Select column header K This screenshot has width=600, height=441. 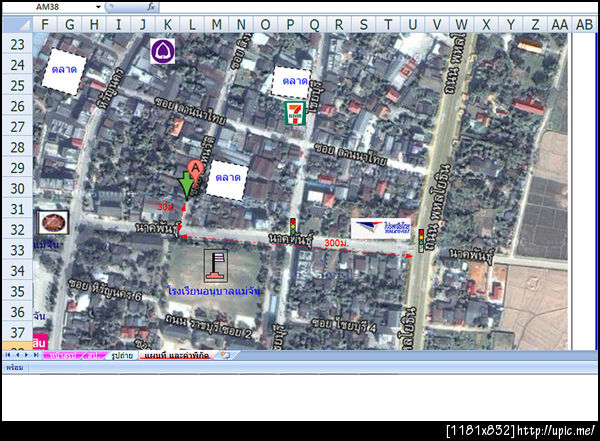coord(168,24)
